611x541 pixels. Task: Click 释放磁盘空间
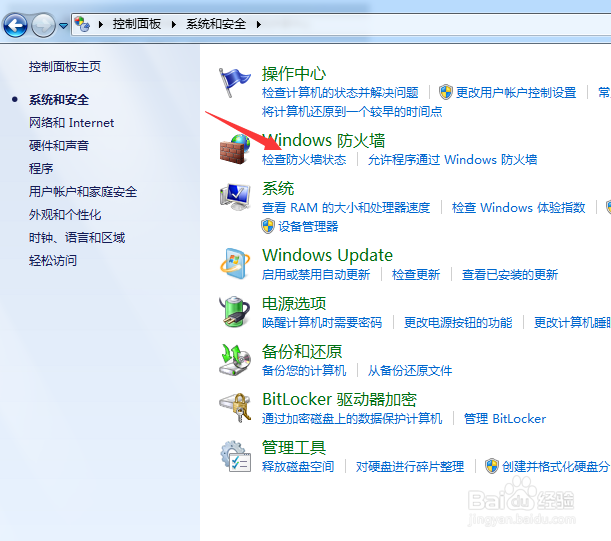[x=298, y=467]
